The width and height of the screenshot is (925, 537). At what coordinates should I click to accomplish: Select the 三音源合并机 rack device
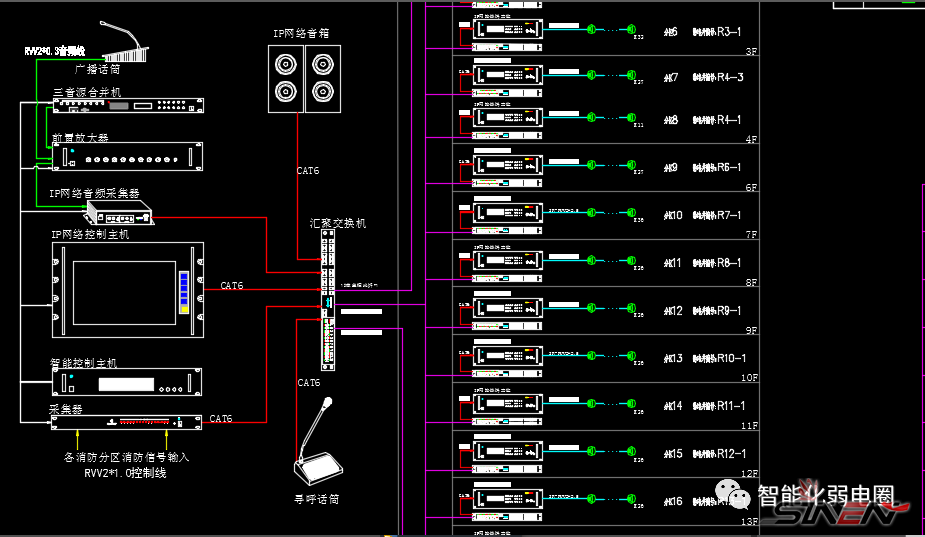(x=128, y=106)
